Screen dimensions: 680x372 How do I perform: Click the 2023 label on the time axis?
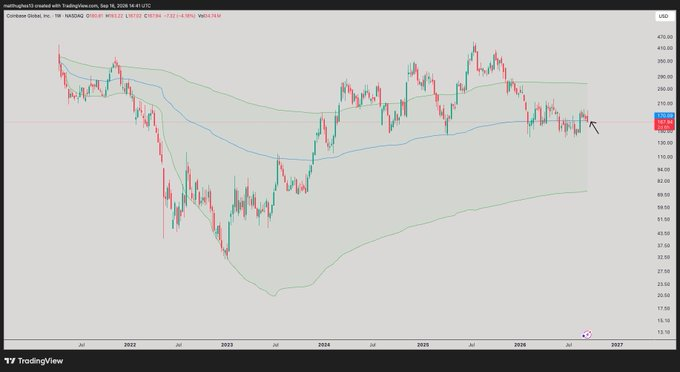pos(227,345)
